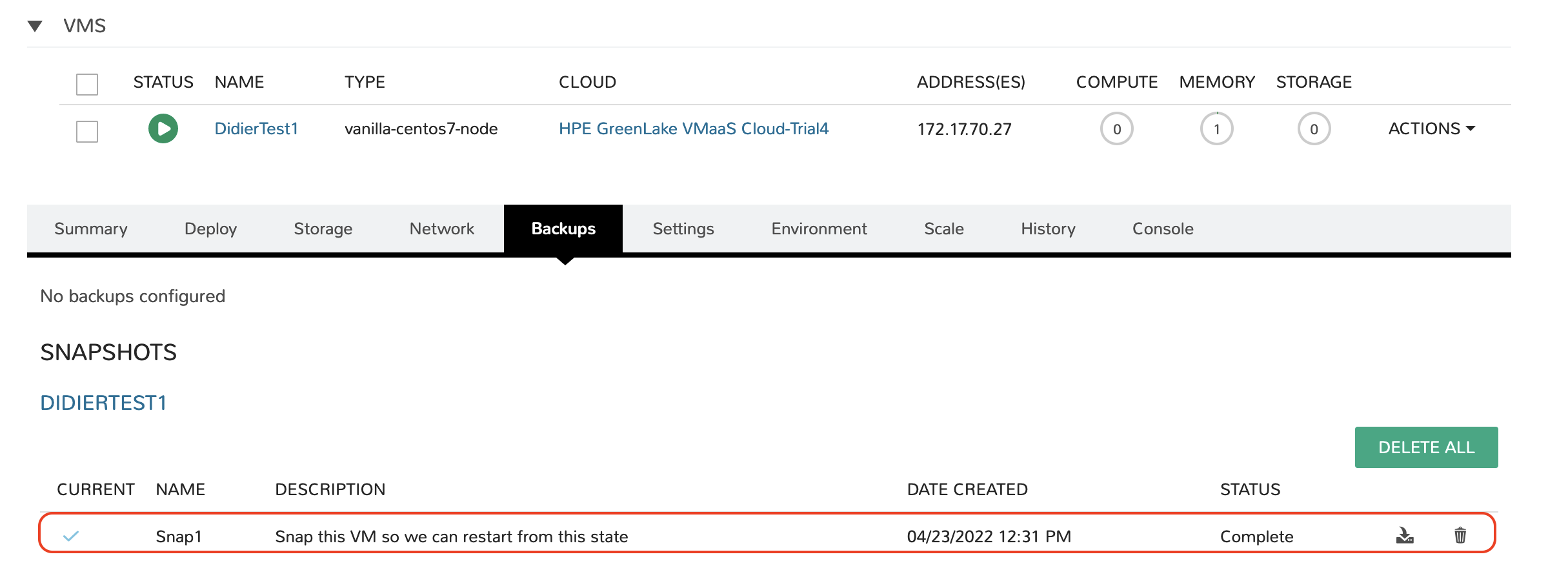
Task: Click the vanilla-centos7-node type text
Action: click(x=421, y=128)
